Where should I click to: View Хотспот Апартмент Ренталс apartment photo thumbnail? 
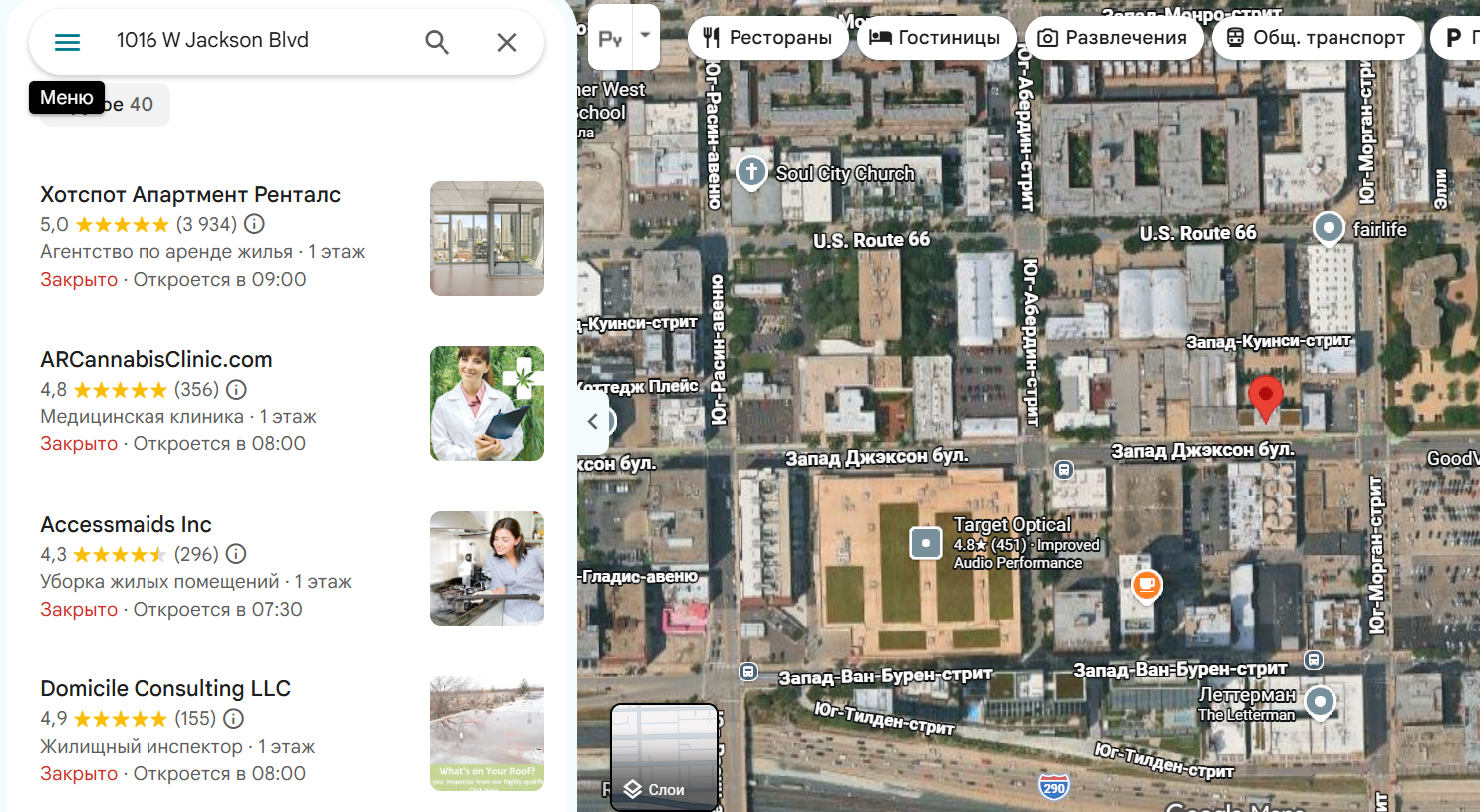pos(486,238)
